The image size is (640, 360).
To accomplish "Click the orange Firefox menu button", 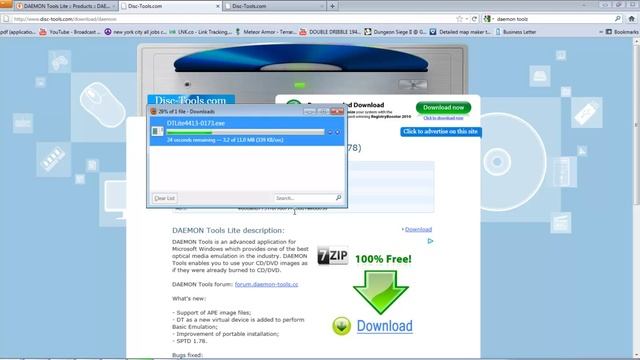I will coord(6,4).
